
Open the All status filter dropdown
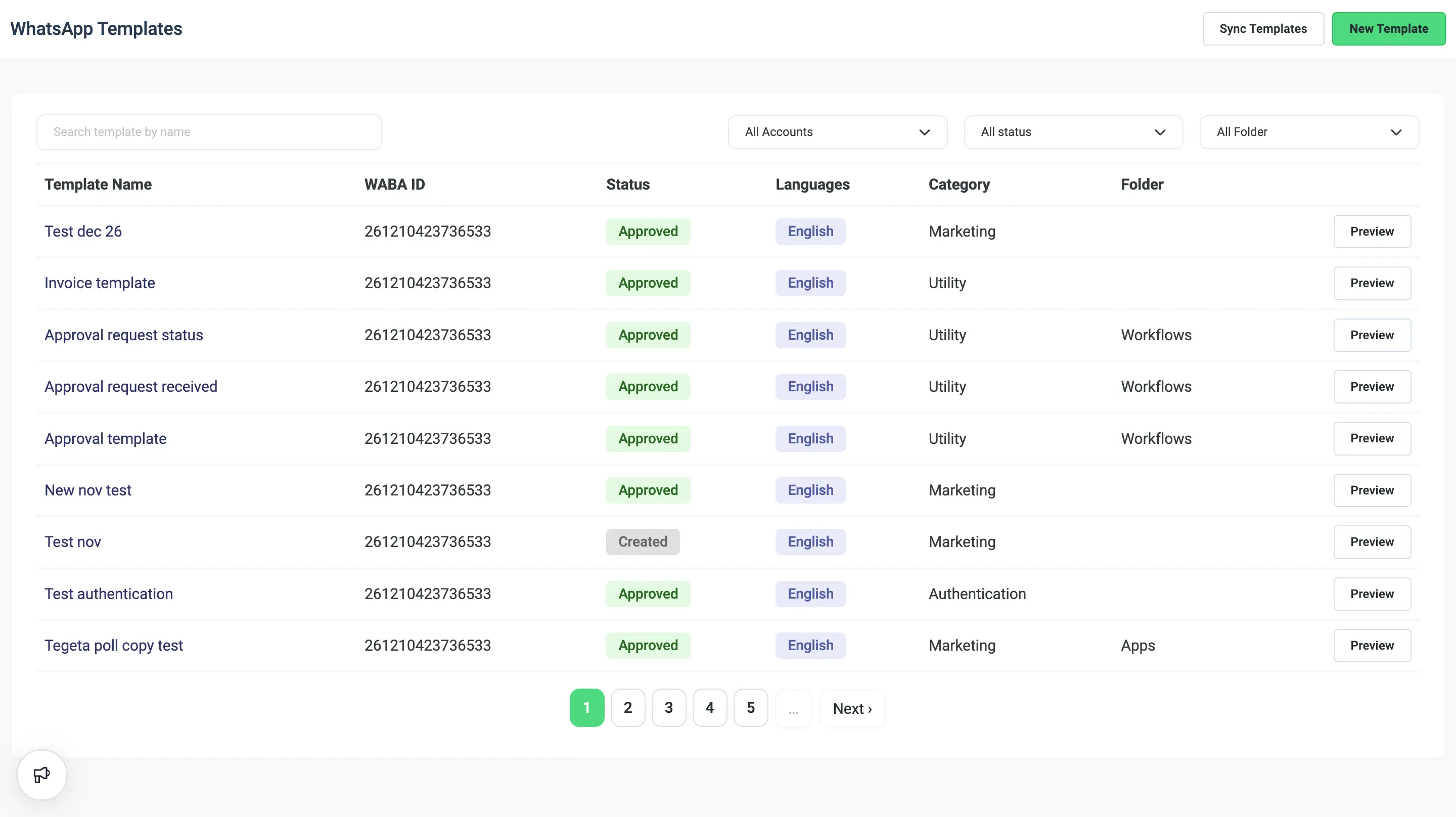(1073, 132)
